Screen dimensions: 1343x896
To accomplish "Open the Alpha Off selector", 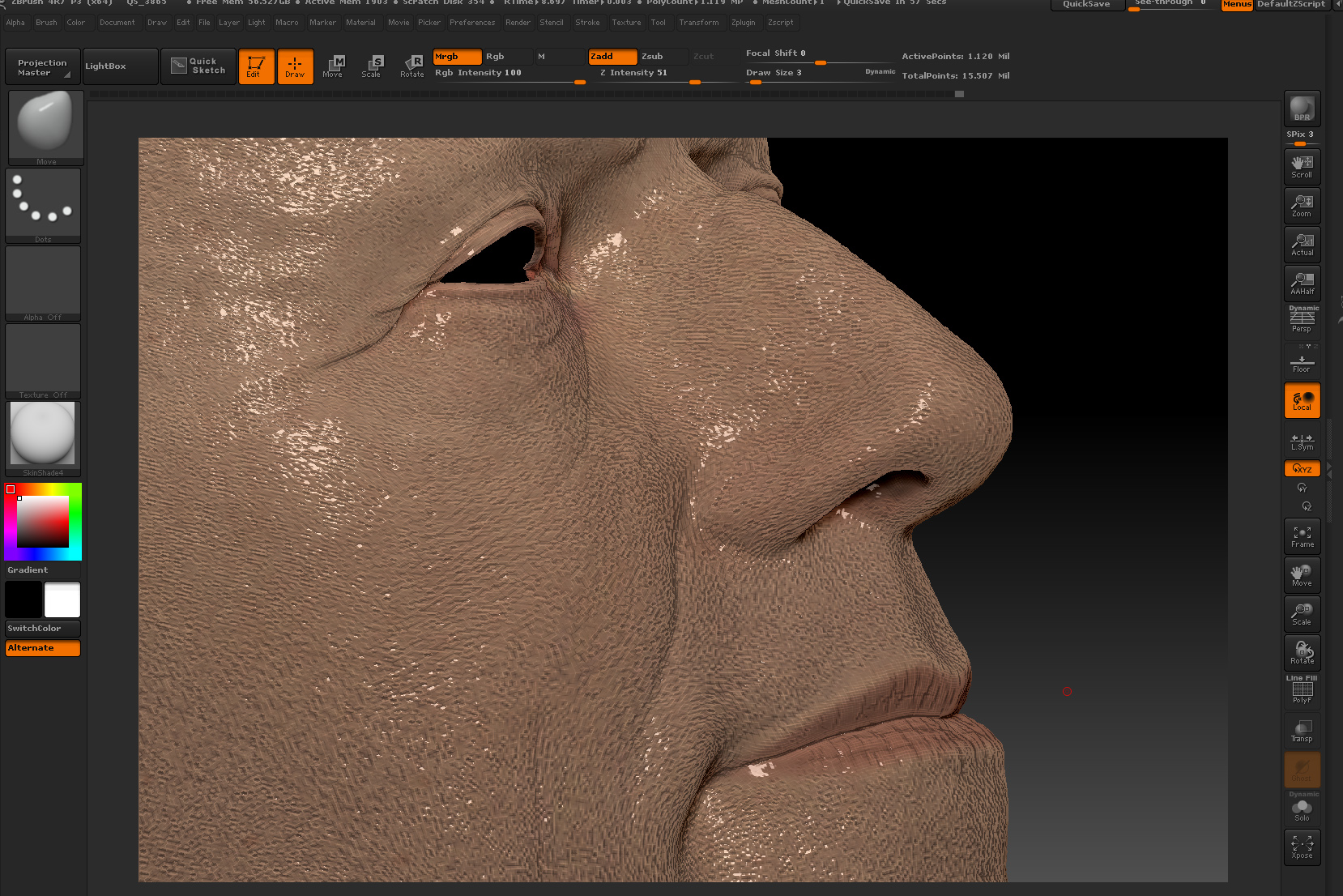I will 43,284.
